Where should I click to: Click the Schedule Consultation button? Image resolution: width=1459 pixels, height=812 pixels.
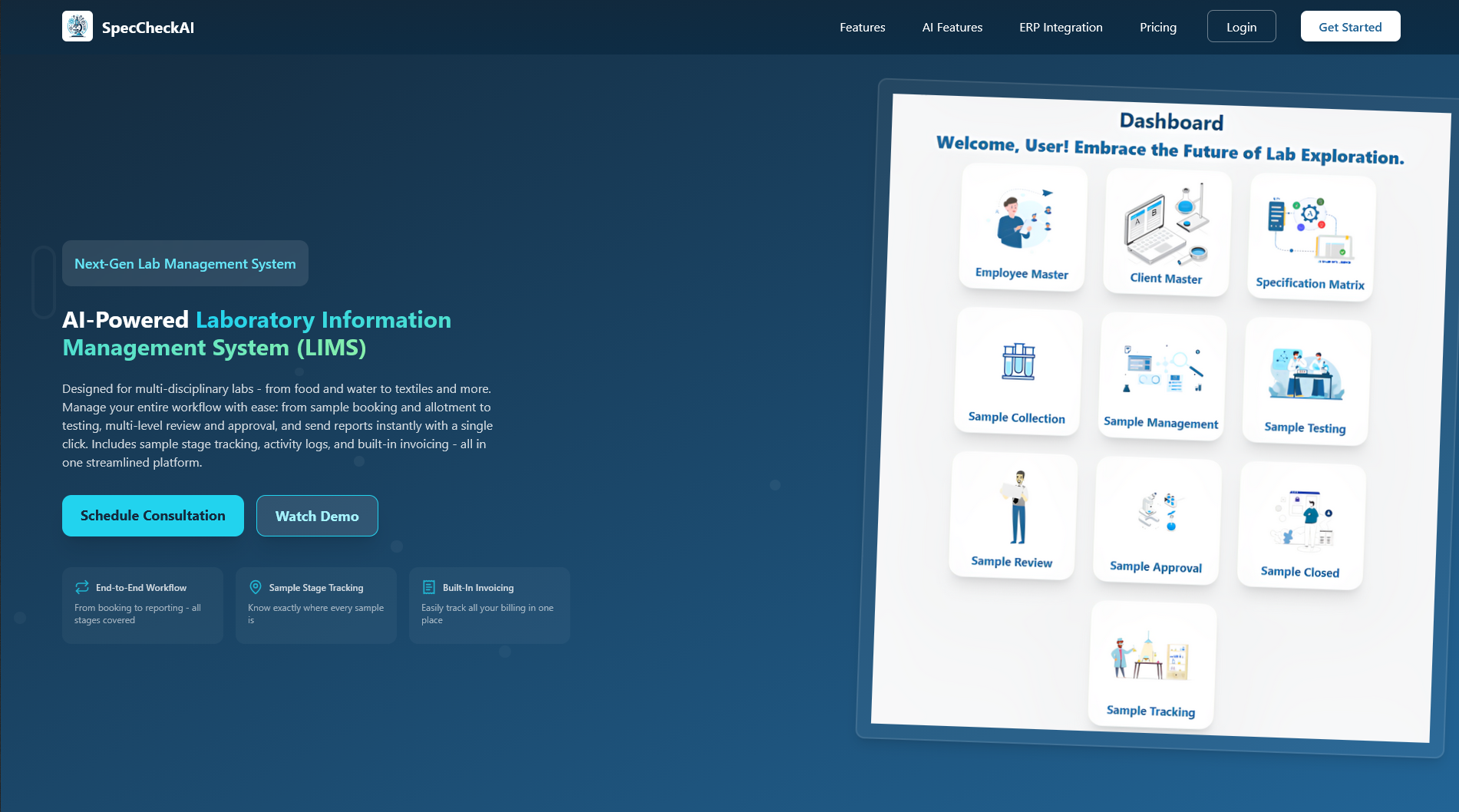click(153, 516)
